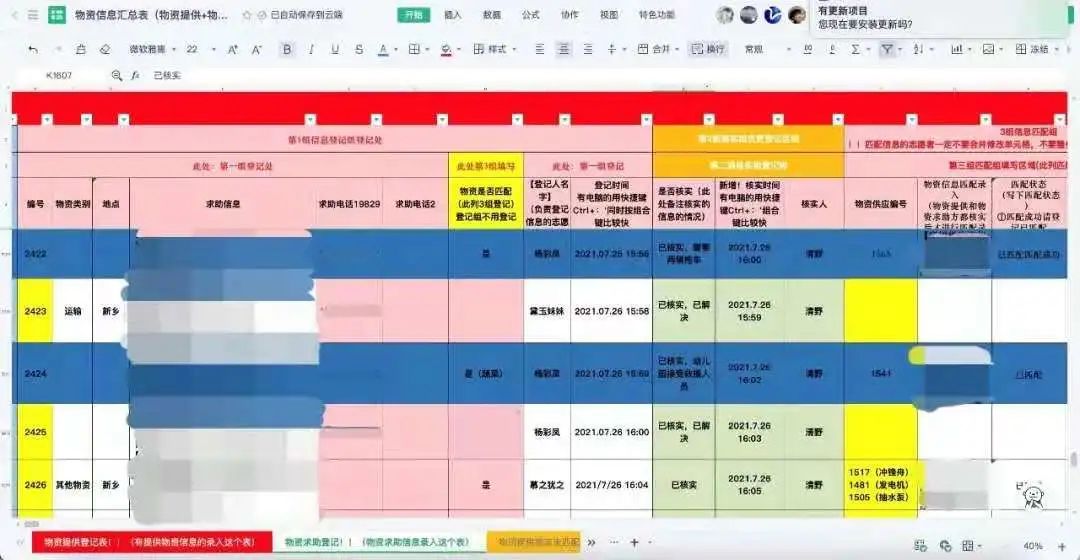Insert a chart with chart icon
This screenshot has height=560, width=1080.
pyautogui.click(x=957, y=50)
